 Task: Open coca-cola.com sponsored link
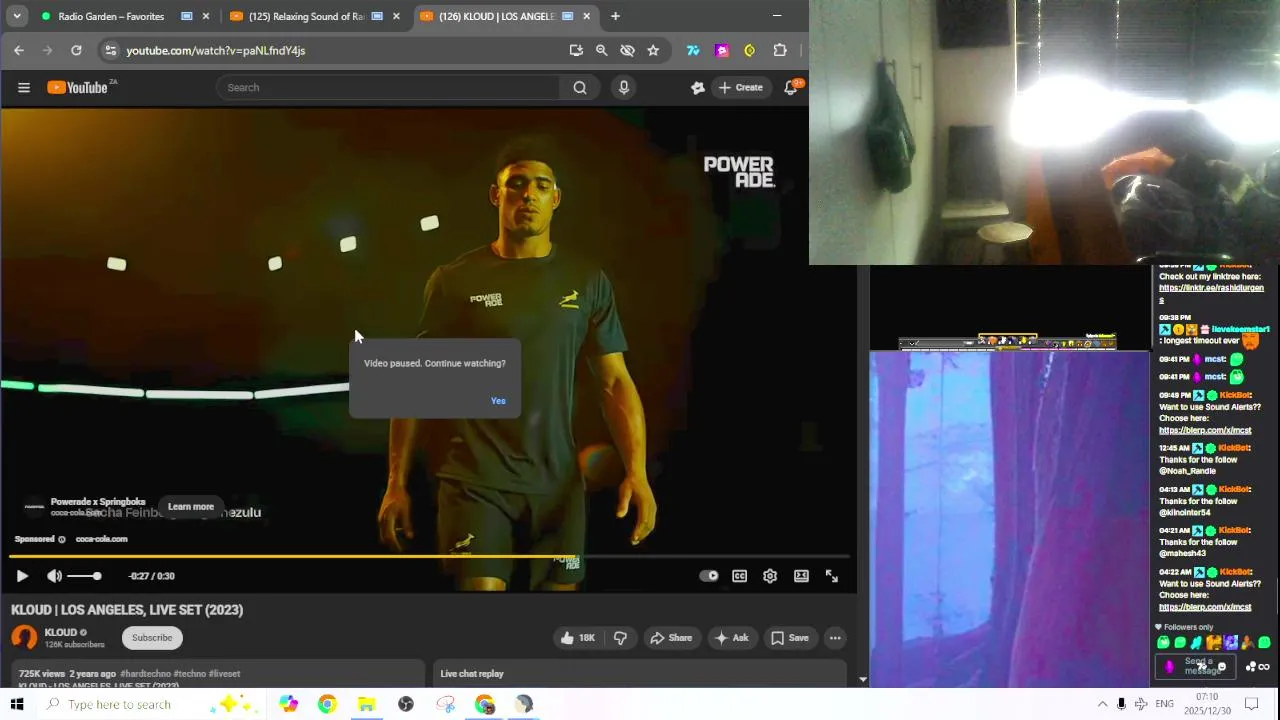(x=101, y=539)
